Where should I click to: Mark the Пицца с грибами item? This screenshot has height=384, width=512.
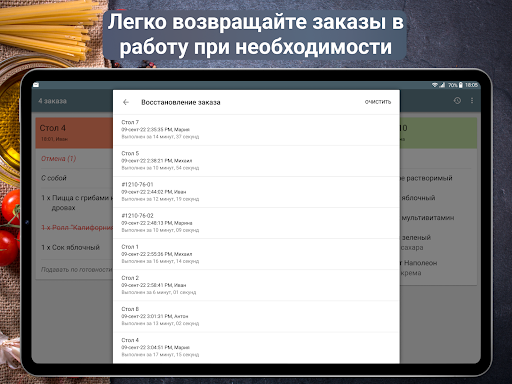coord(77,203)
